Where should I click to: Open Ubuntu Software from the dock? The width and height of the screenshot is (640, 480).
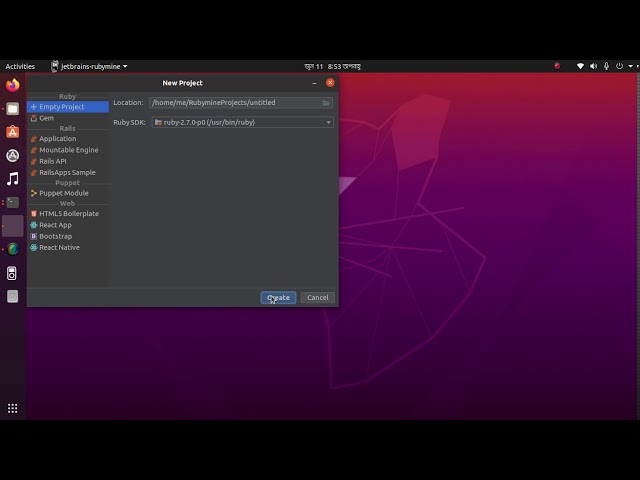[x=13, y=132]
